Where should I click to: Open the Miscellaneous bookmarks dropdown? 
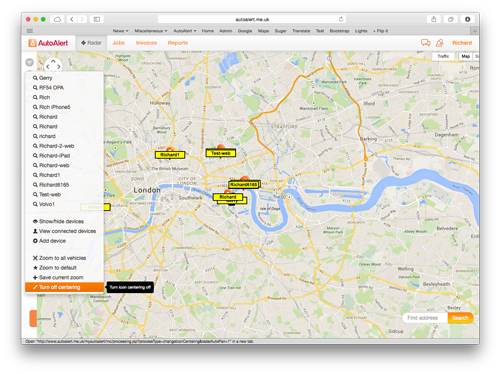click(151, 31)
